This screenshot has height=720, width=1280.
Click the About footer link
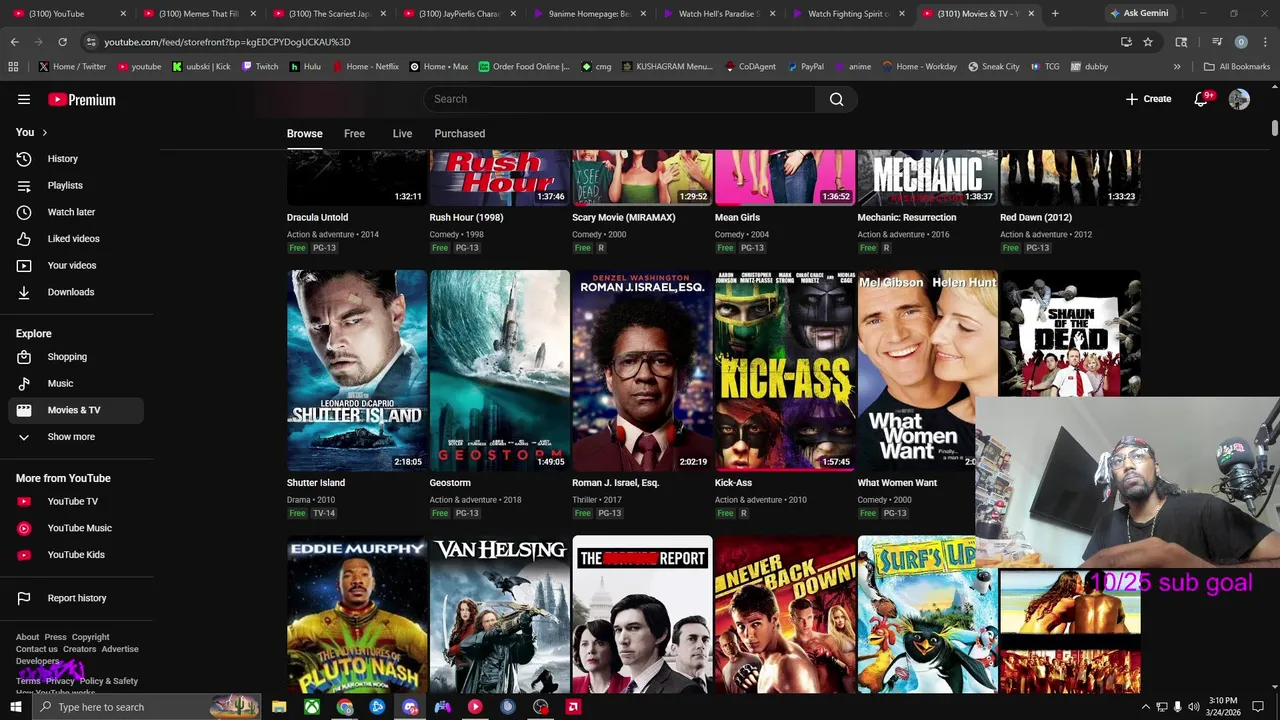pos(27,637)
